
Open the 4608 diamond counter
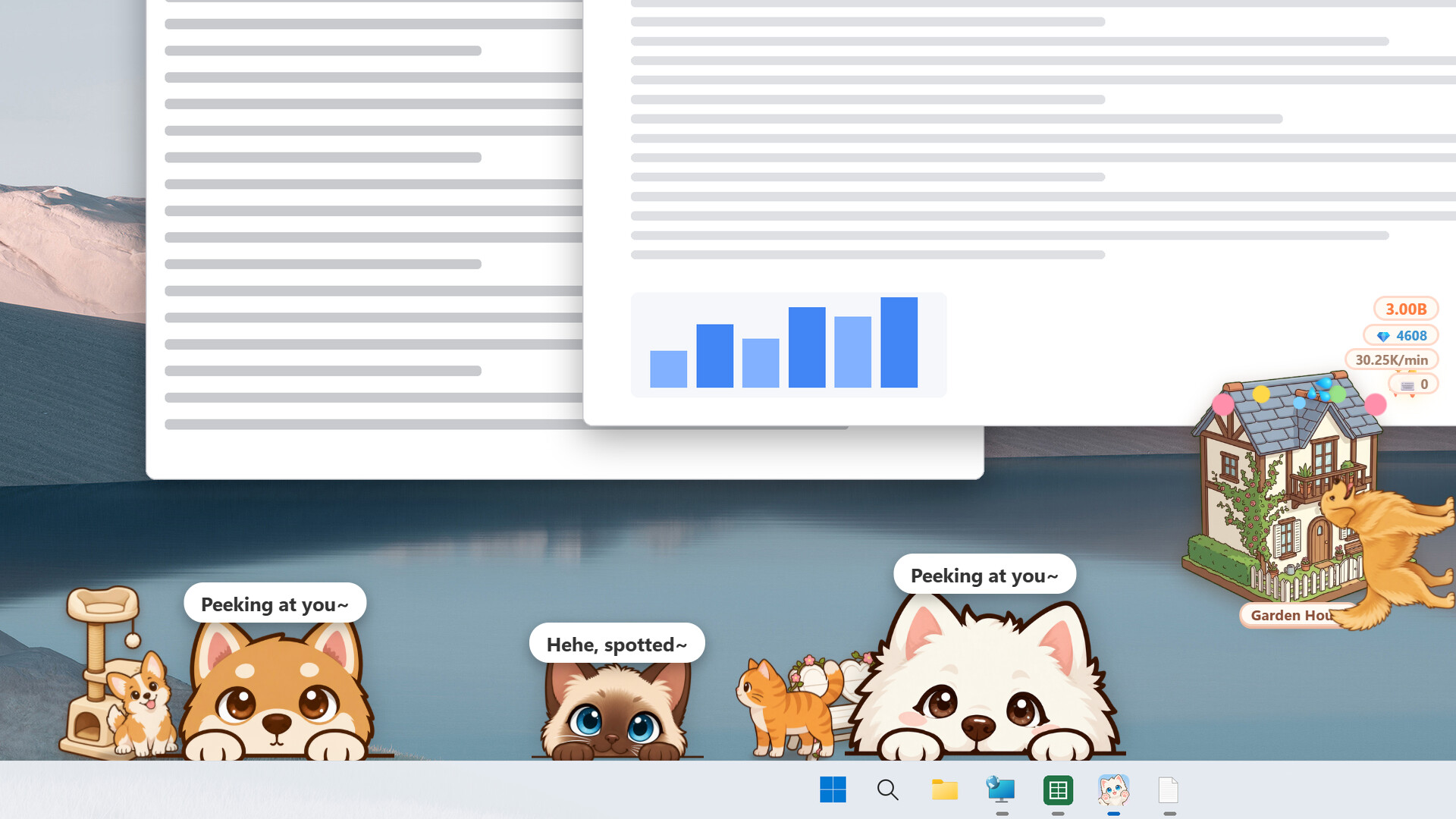coord(1401,335)
